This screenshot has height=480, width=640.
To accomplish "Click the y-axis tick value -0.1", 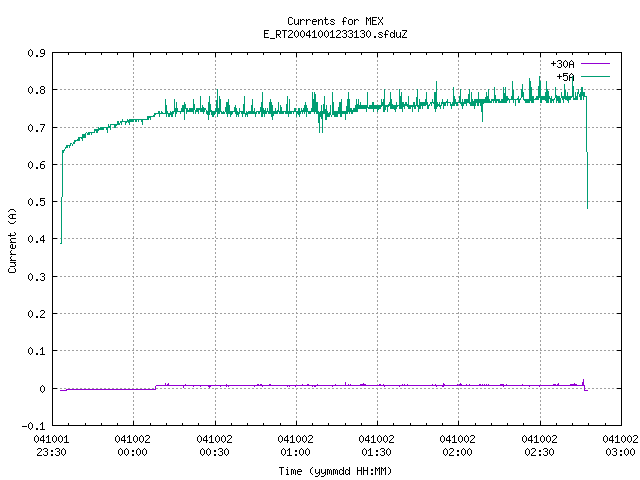I will click(33, 426).
